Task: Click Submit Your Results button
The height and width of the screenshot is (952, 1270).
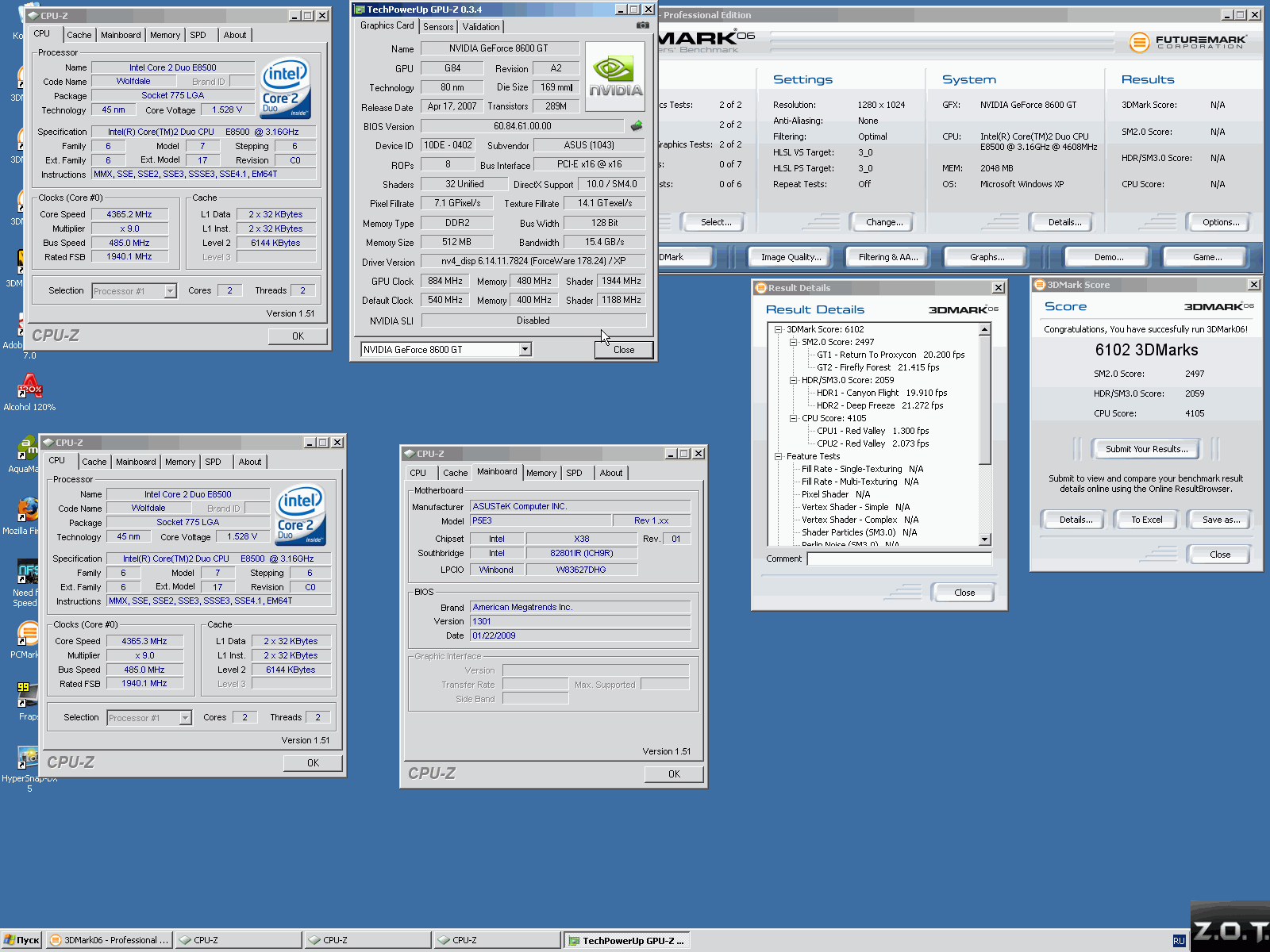Action: pos(1146,449)
